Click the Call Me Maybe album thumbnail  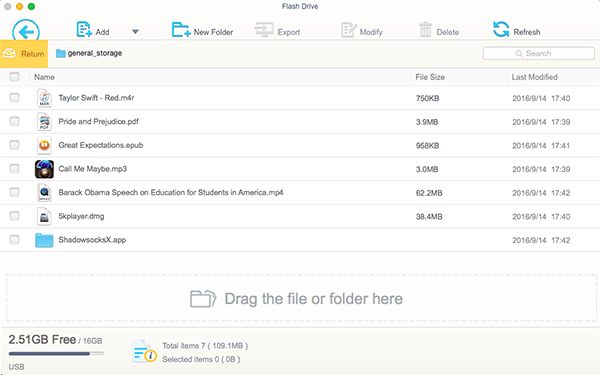point(44,169)
